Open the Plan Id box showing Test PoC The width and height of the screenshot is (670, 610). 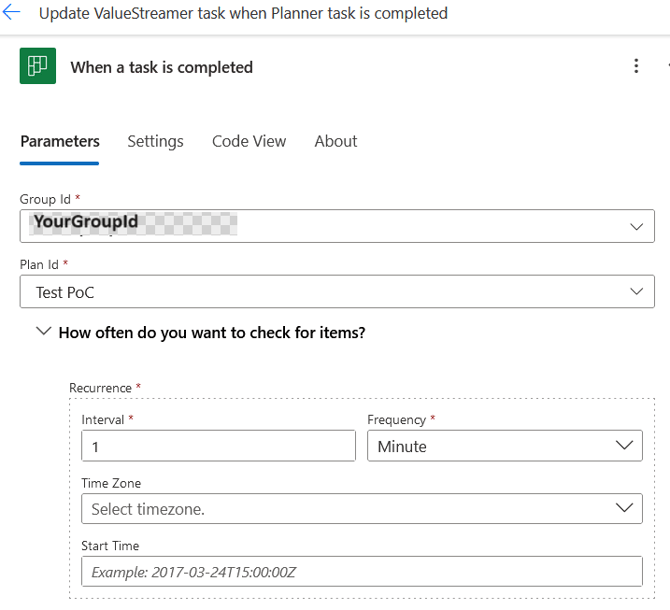click(x=320, y=292)
